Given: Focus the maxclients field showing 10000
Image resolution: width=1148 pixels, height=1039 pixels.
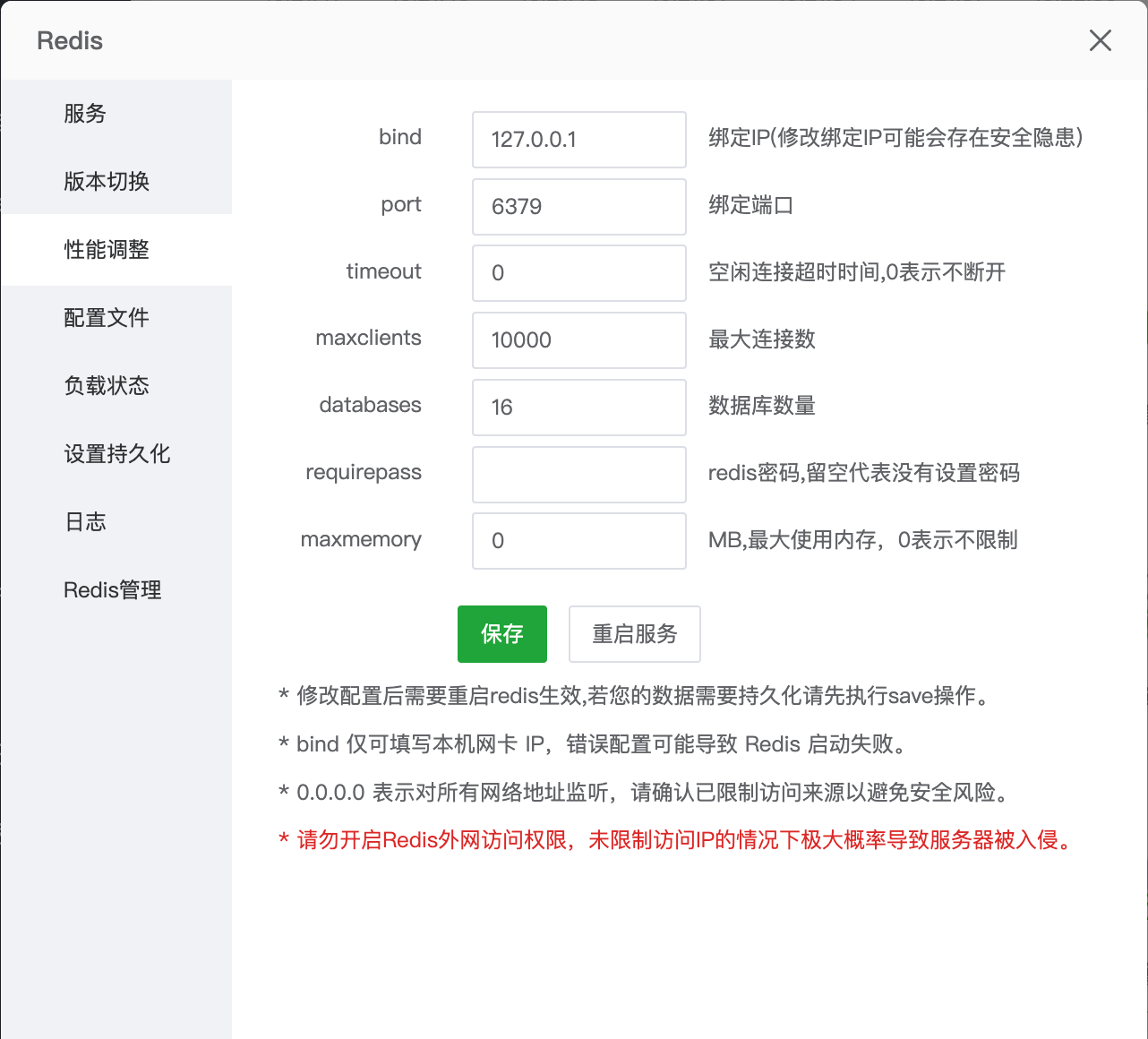Looking at the screenshot, I should [579, 340].
